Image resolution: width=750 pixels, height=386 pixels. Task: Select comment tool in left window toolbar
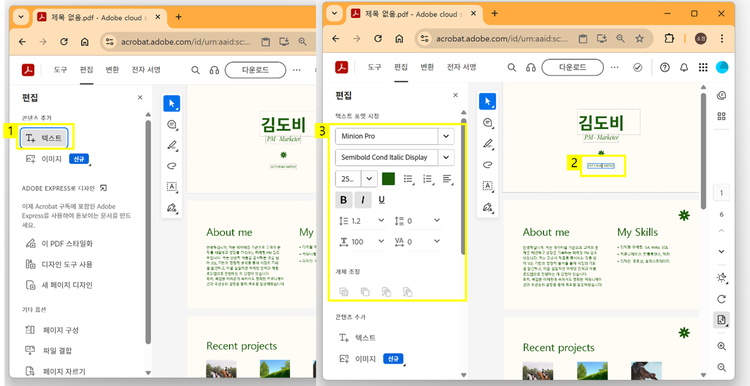click(172, 124)
